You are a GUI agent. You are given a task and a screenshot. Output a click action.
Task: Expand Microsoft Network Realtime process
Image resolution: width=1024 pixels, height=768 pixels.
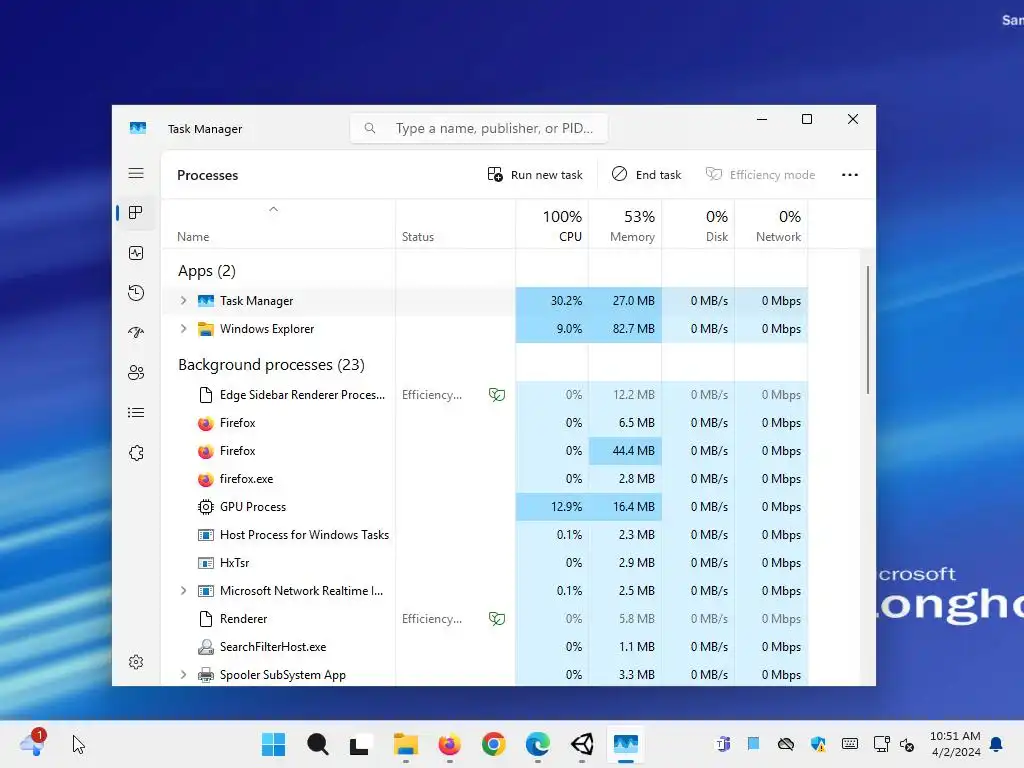[184, 590]
